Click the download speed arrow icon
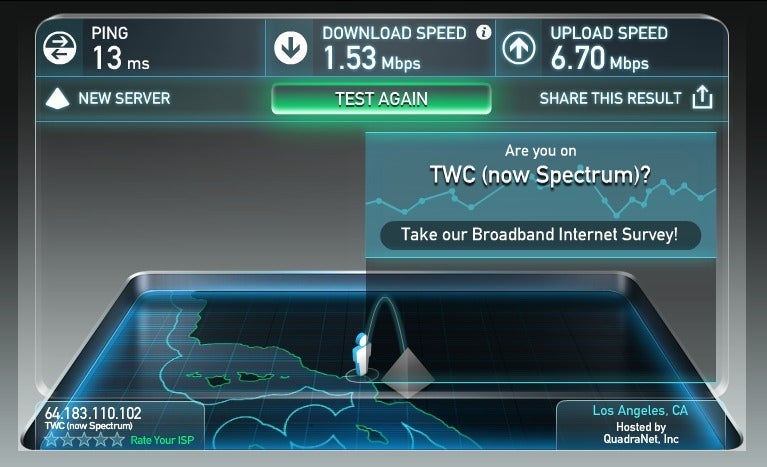The image size is (767, 467). tap(291, 48)
